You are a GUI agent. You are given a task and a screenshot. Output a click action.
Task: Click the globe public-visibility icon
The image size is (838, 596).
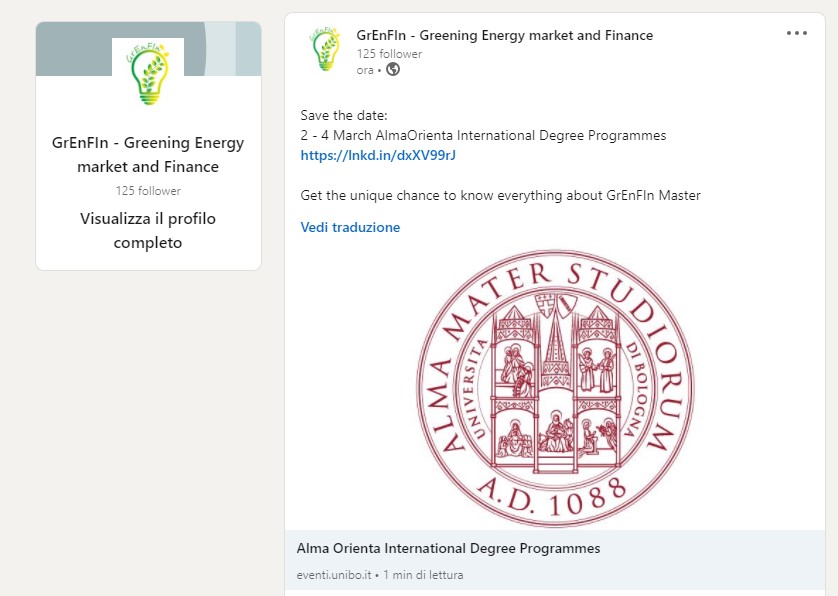pyautogui.click(x=393, y=69)
